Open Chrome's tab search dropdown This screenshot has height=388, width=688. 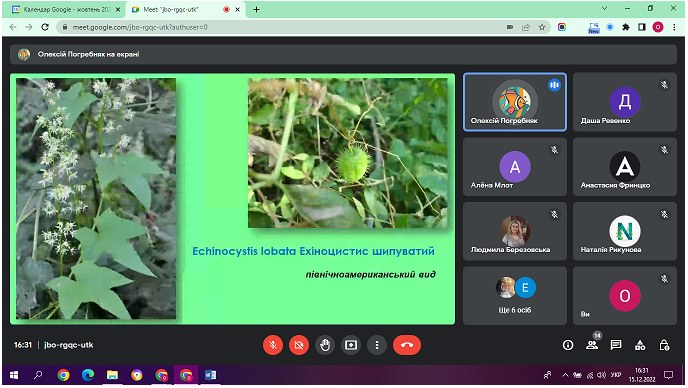point(604,8)
